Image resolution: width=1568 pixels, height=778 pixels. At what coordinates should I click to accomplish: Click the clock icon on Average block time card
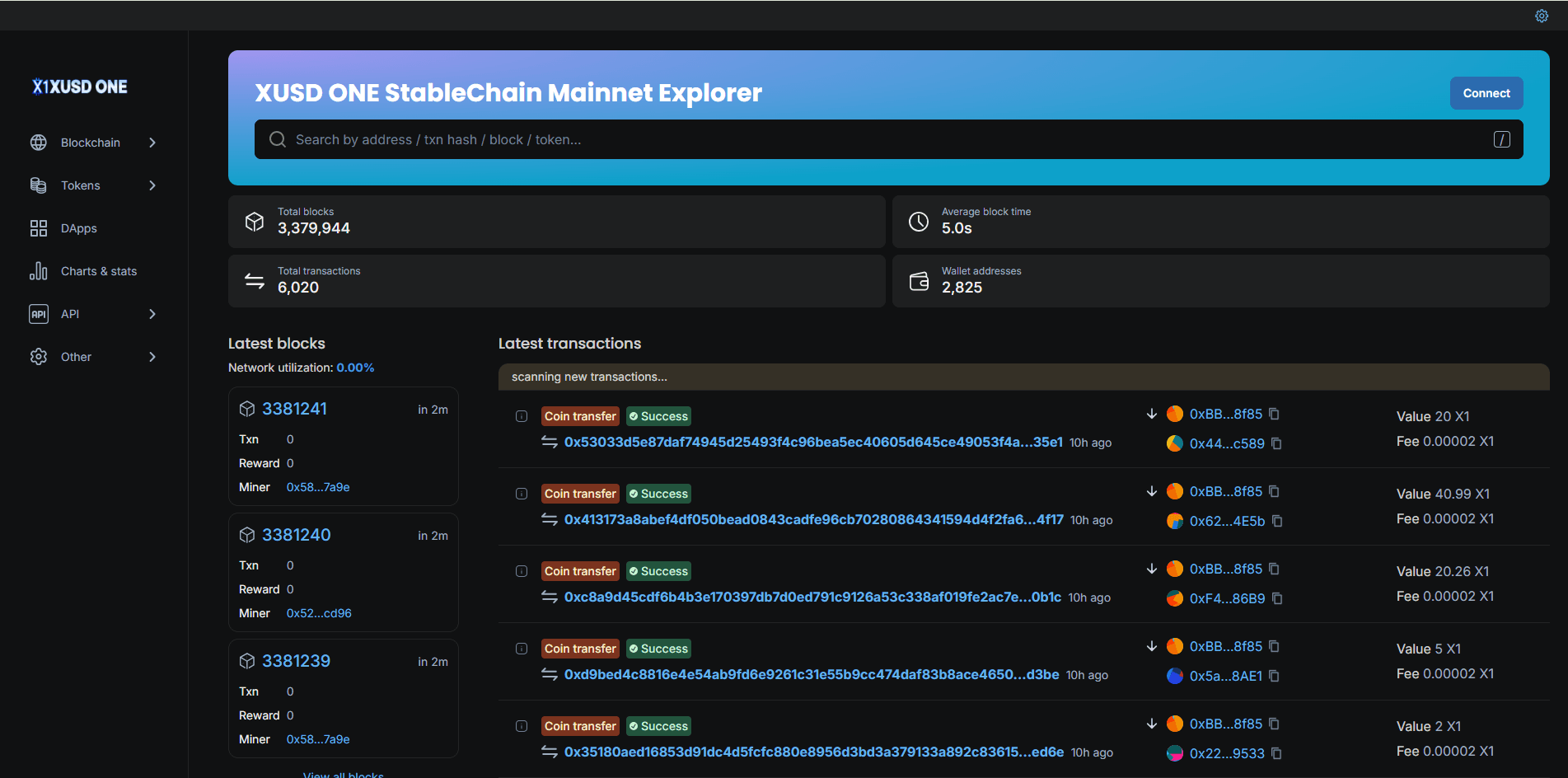point(918,221)
